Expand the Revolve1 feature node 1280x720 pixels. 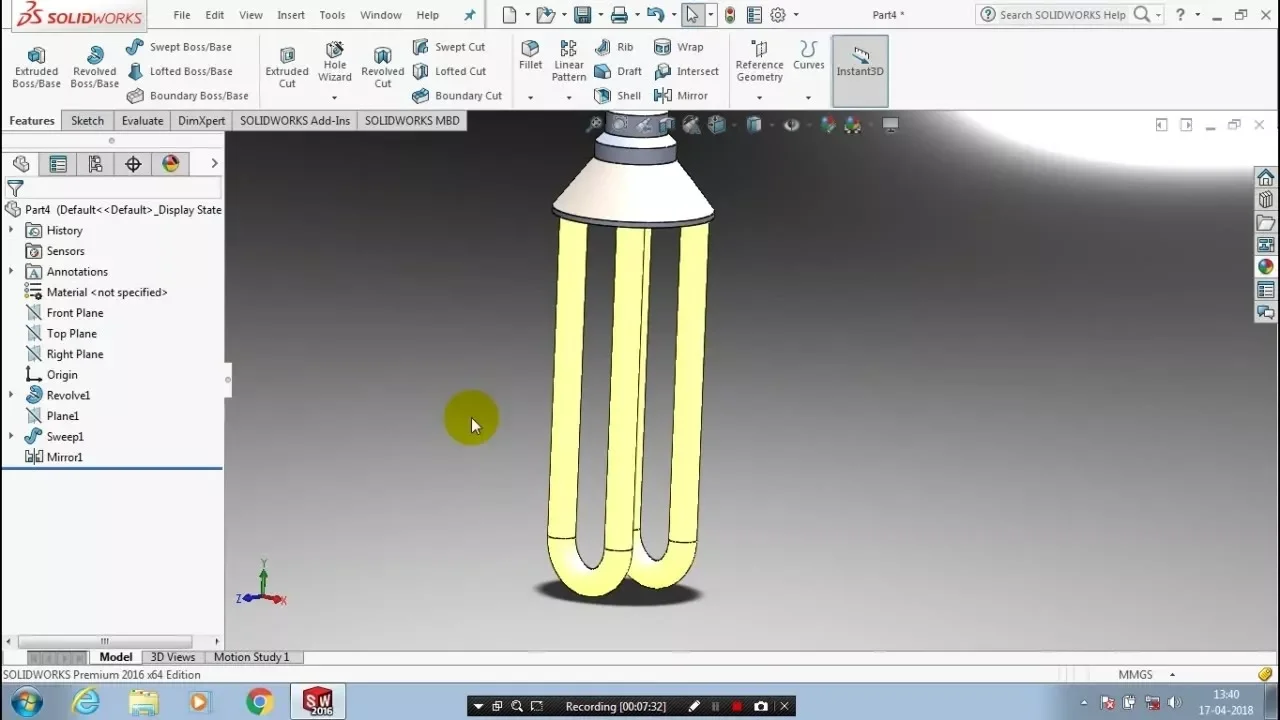point(11,395)
